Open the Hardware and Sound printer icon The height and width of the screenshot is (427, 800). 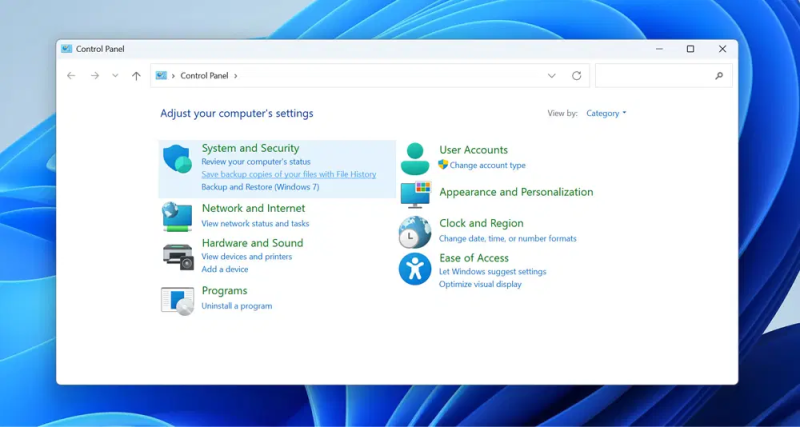[179, 257]
